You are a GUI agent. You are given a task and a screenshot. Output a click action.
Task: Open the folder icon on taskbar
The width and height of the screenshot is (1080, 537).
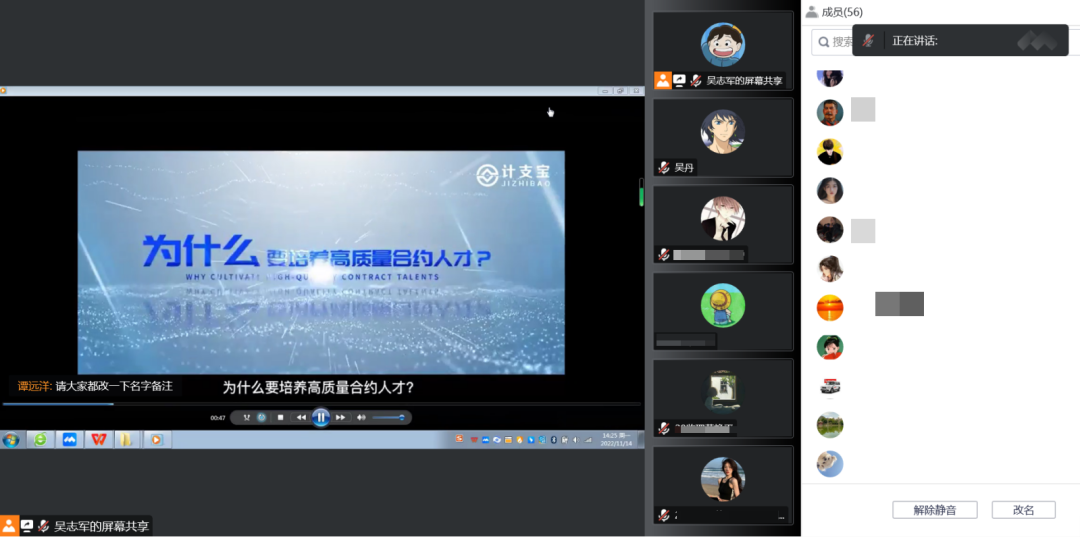point(127,439)
